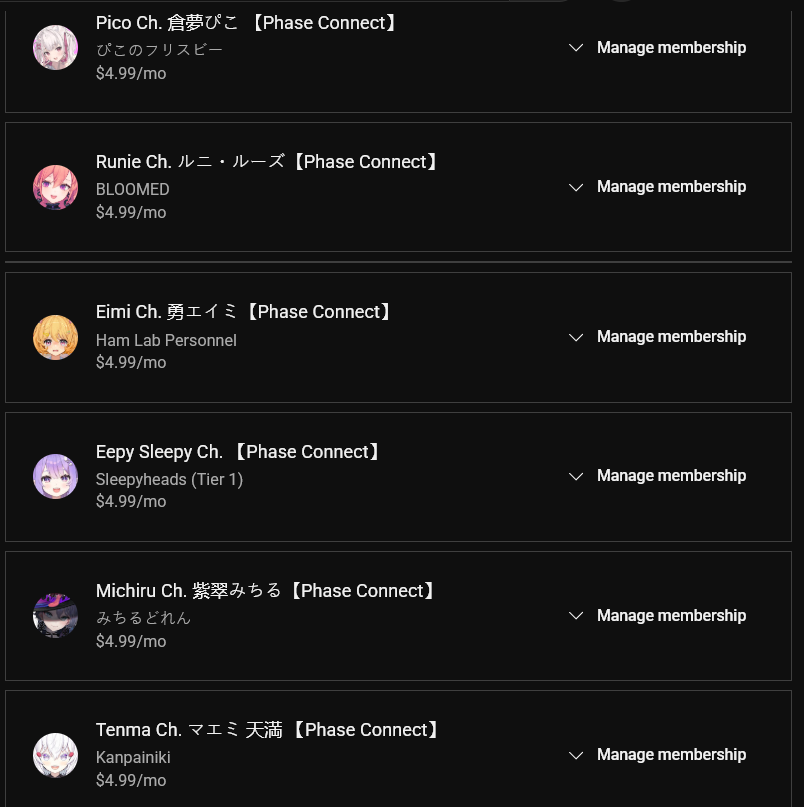This screenshot has width=804, height=807.
Task: Click Manage membership for Eimi Ch.
Action: (x=671, y=337)
